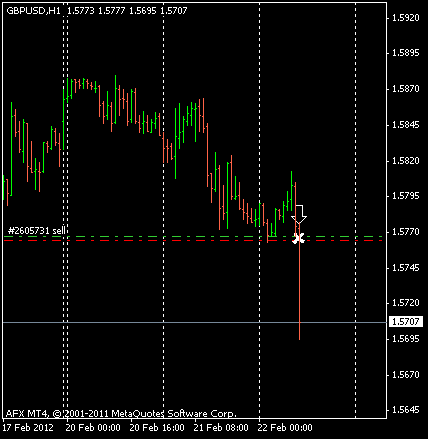
Task: Click price scale value 1.5895
Action: pos(406,53)
